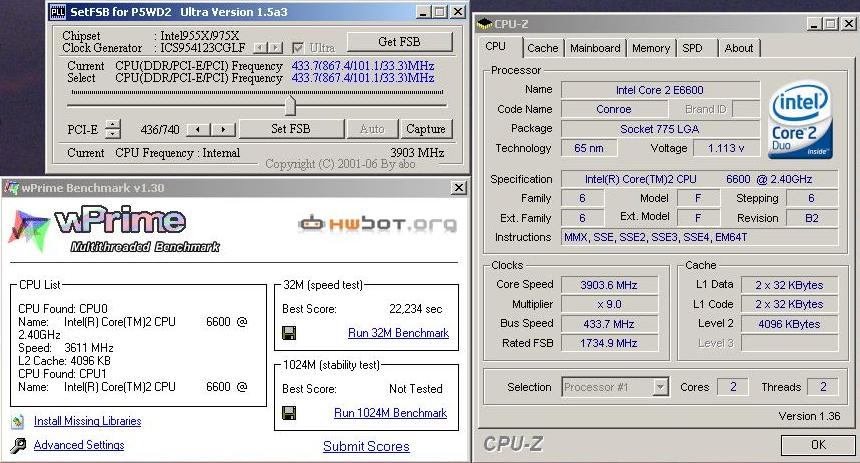860x463 pixels.
Task: Click the Version 1.36 text in CPU-Z
Action: (x=810, y=416)
